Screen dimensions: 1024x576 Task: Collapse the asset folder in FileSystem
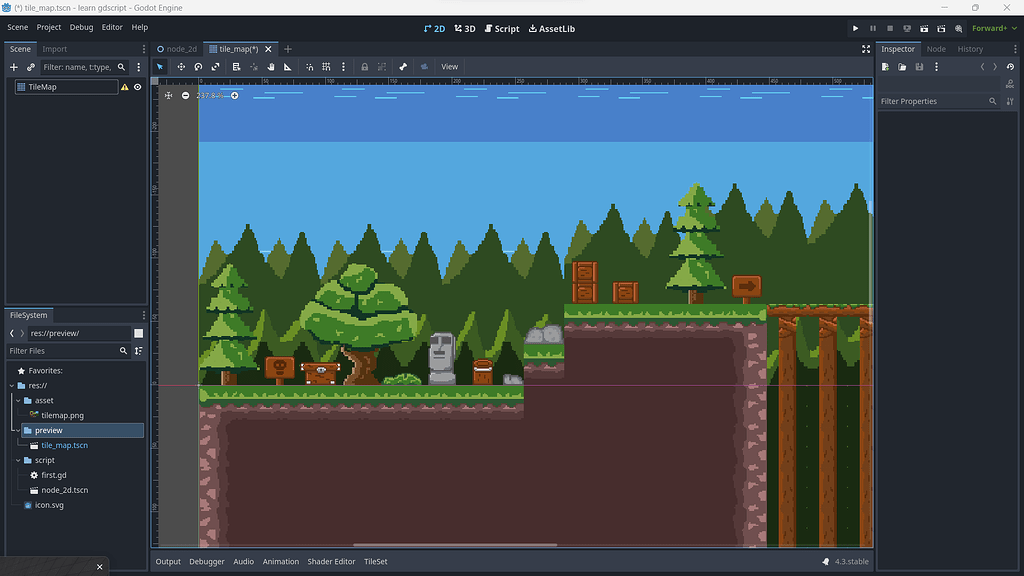(18, 400)
